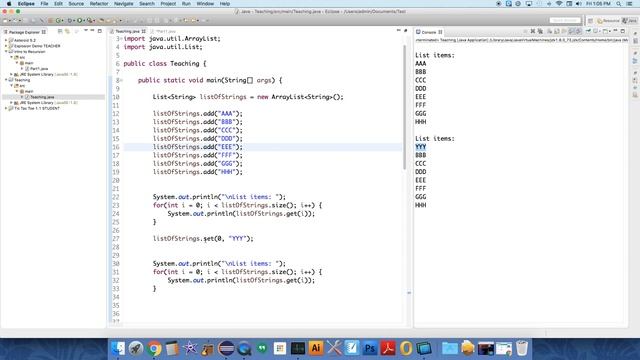
Task: Expand the Tic Tac Toe 1.1 STUDENT project
Action: click(x=6, y=109)
